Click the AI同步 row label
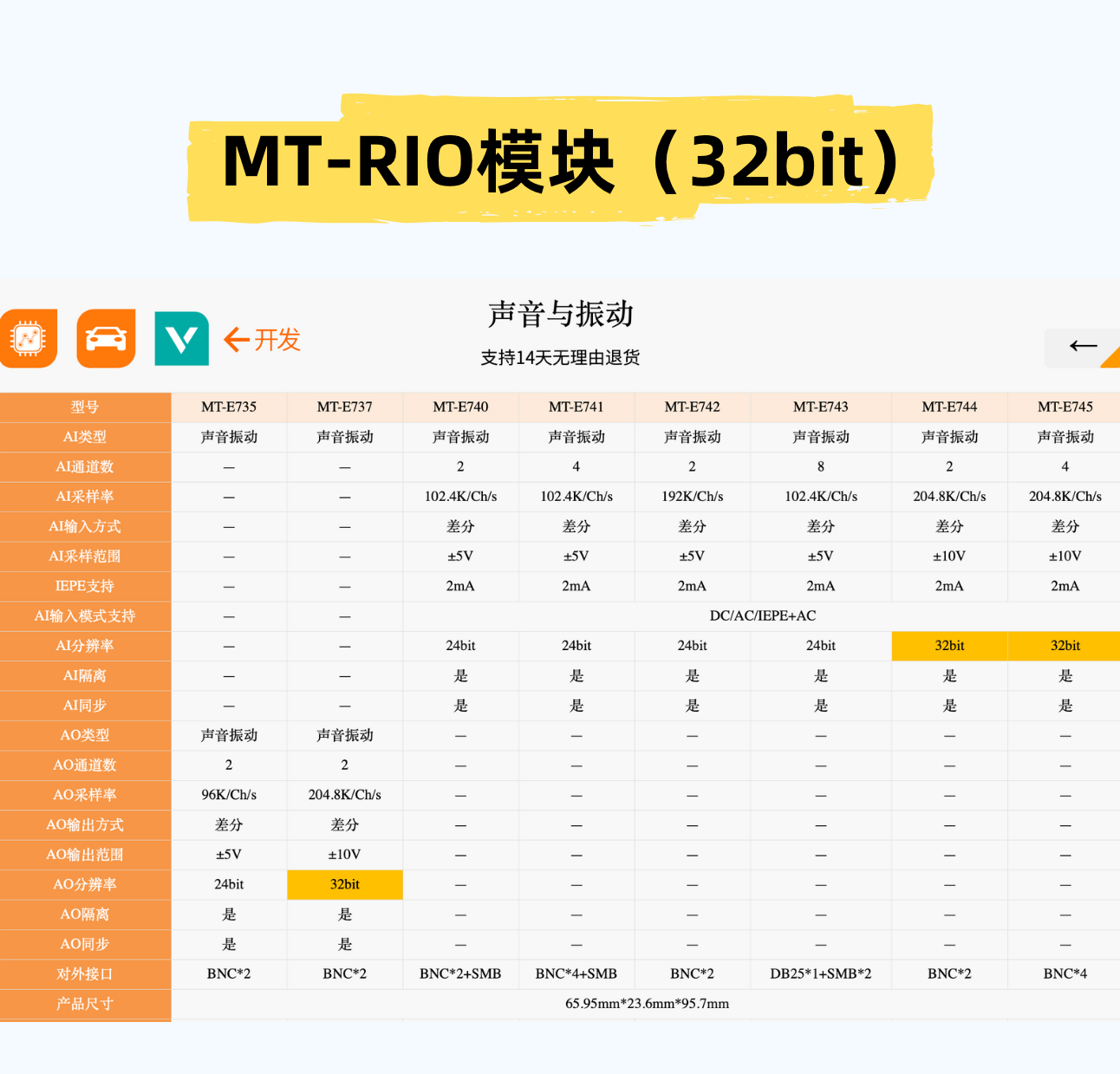The height and width of the screenshot is (1074, 1120). [85, 706]
